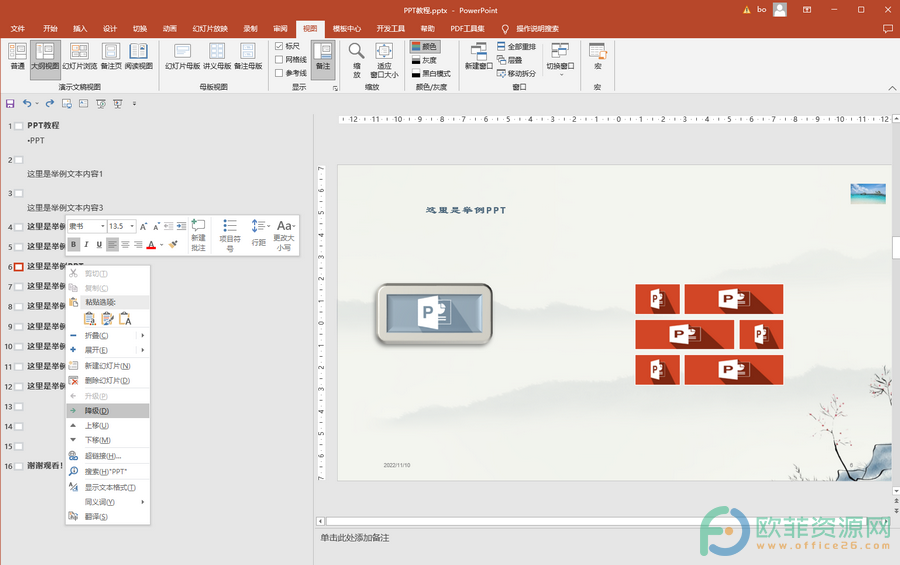The width and height of the screenshot is (900, 565).
Task: Select slide 16 谢谢观看 in outline
Action: pos(45,466)
